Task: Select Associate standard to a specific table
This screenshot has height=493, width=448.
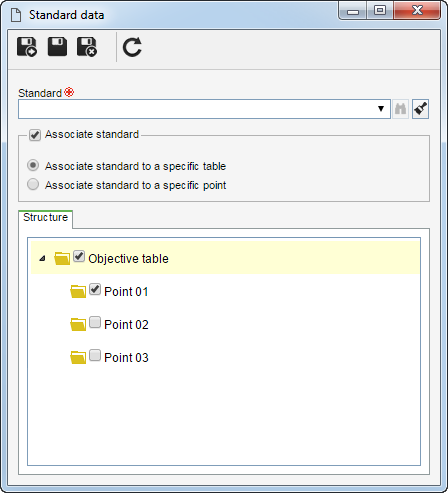Action: pyautogui.click(x=33, y=165)
